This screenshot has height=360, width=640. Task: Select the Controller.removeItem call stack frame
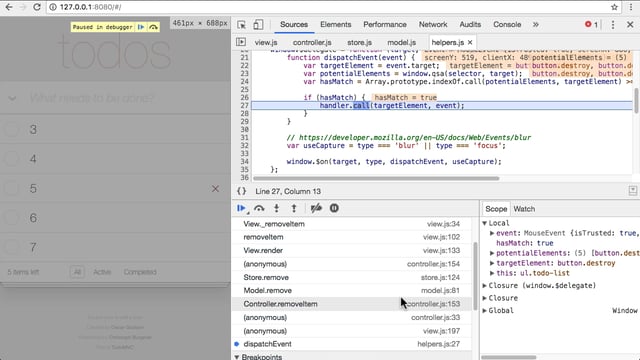tap(352, 304)
